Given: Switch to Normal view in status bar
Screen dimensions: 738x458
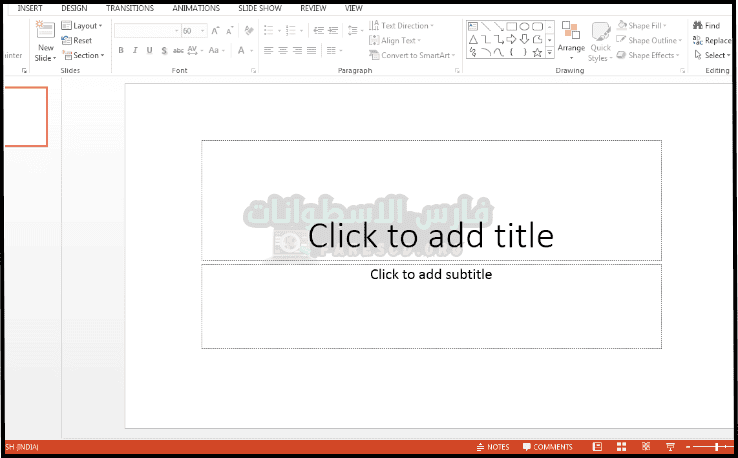Looking at the screenshot, I should coord(598,447).
